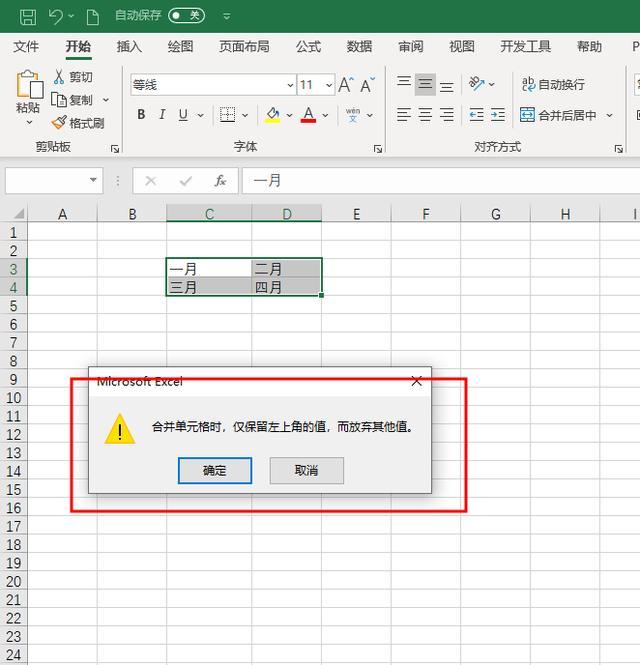Toggle bold formatting with the B button
Viewport: 640px width, 665px height.
click(141, 115)
